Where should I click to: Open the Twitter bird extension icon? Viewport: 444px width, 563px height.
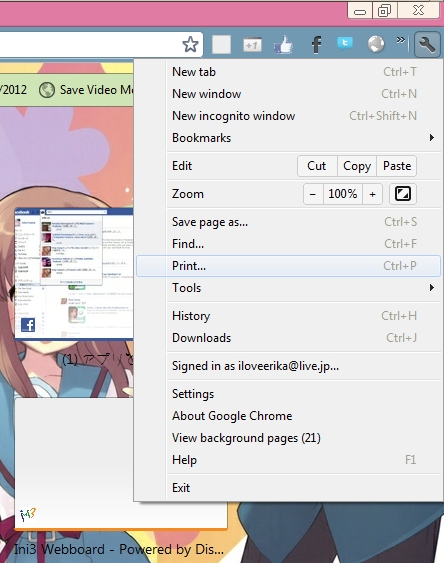[345, 43]
